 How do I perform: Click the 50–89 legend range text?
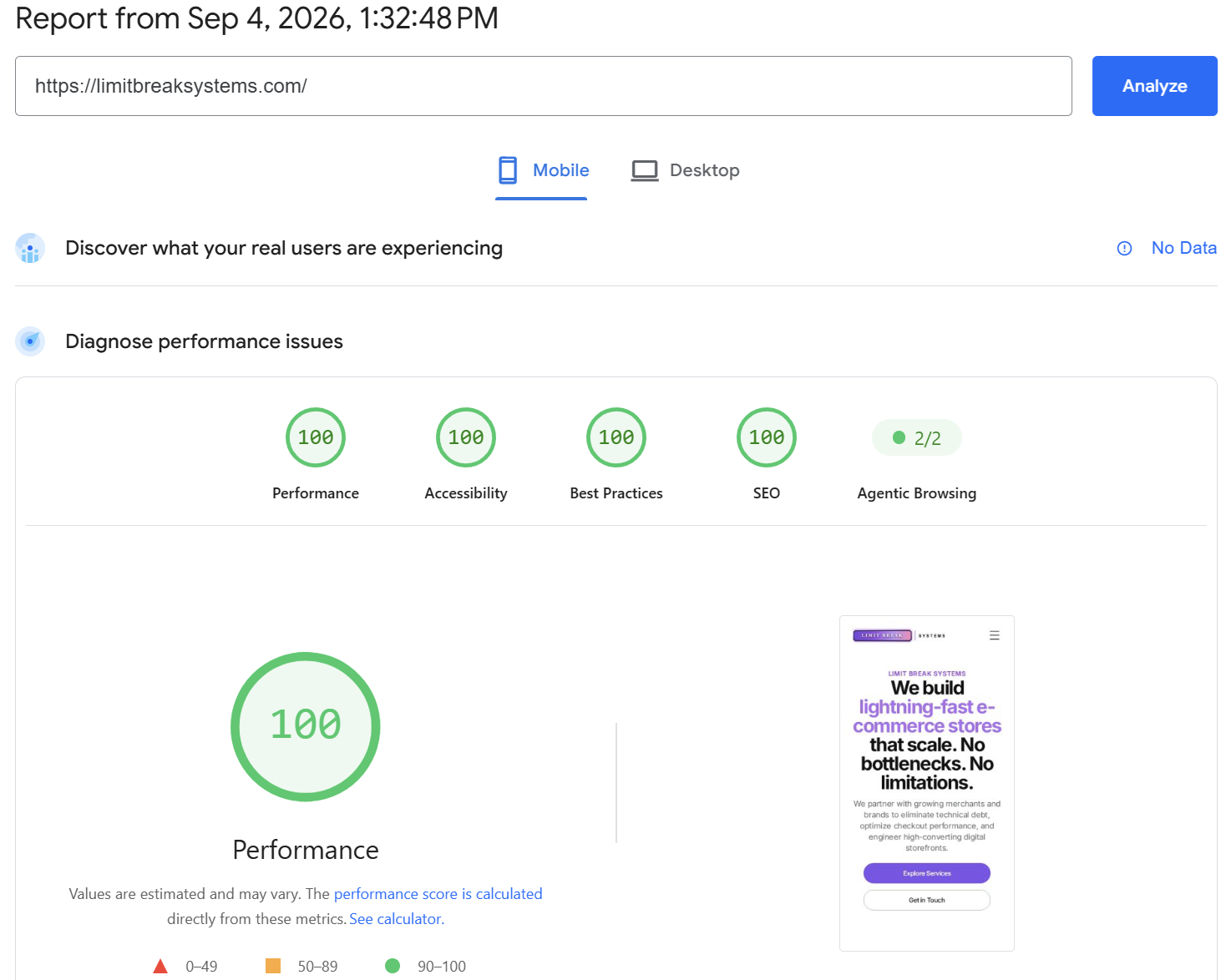pos(317,967)
